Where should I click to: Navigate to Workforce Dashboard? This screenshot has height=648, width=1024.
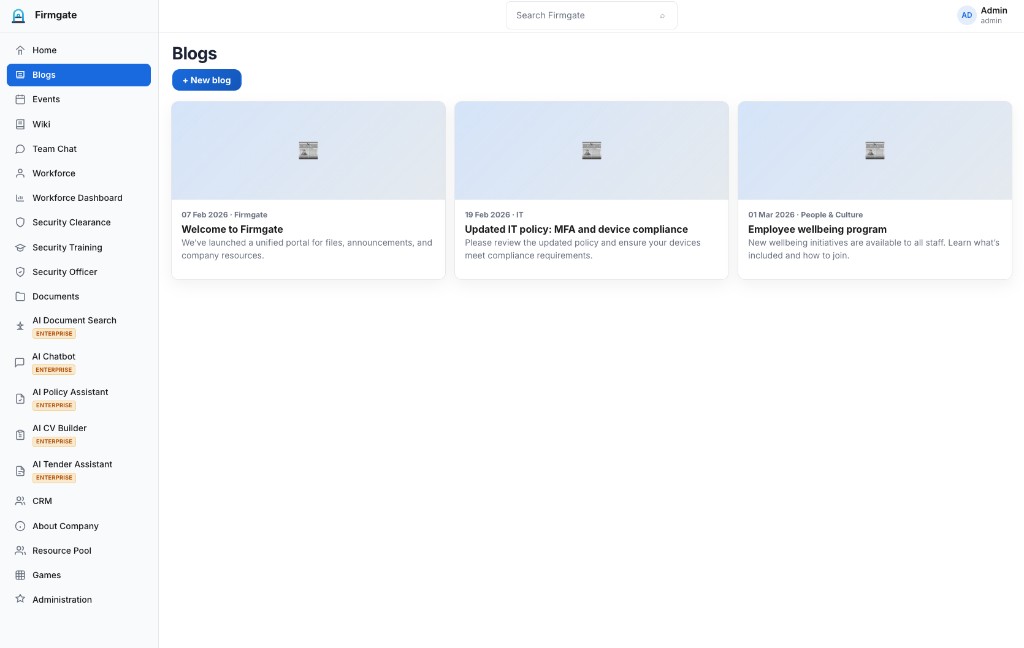click(79, 198)
